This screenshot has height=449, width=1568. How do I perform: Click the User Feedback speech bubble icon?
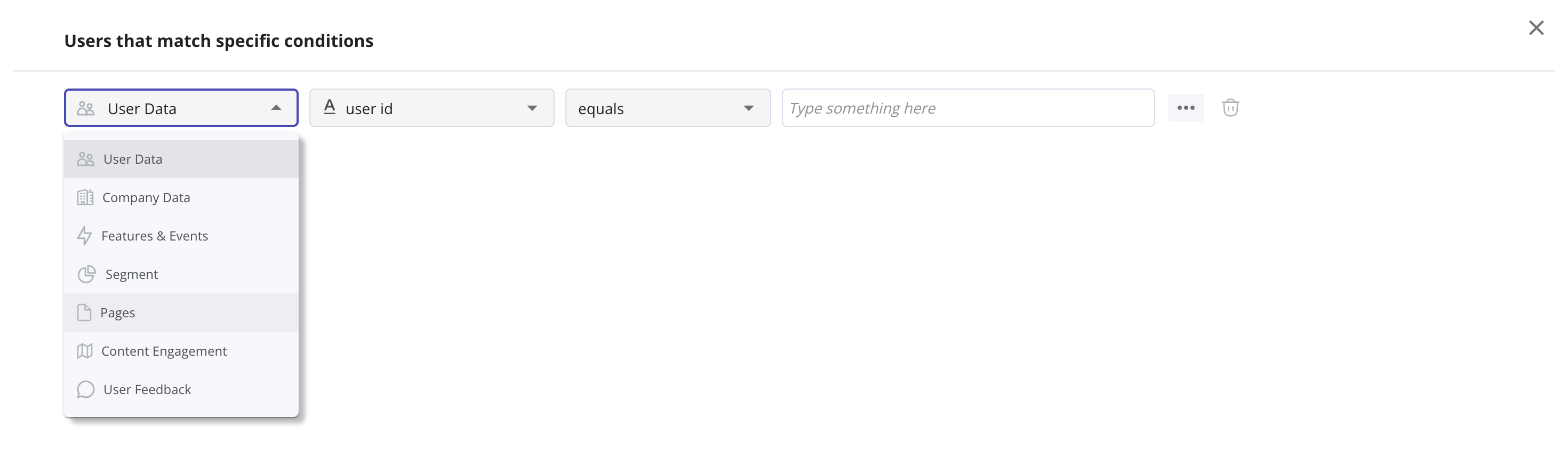[x=85, y=389]
